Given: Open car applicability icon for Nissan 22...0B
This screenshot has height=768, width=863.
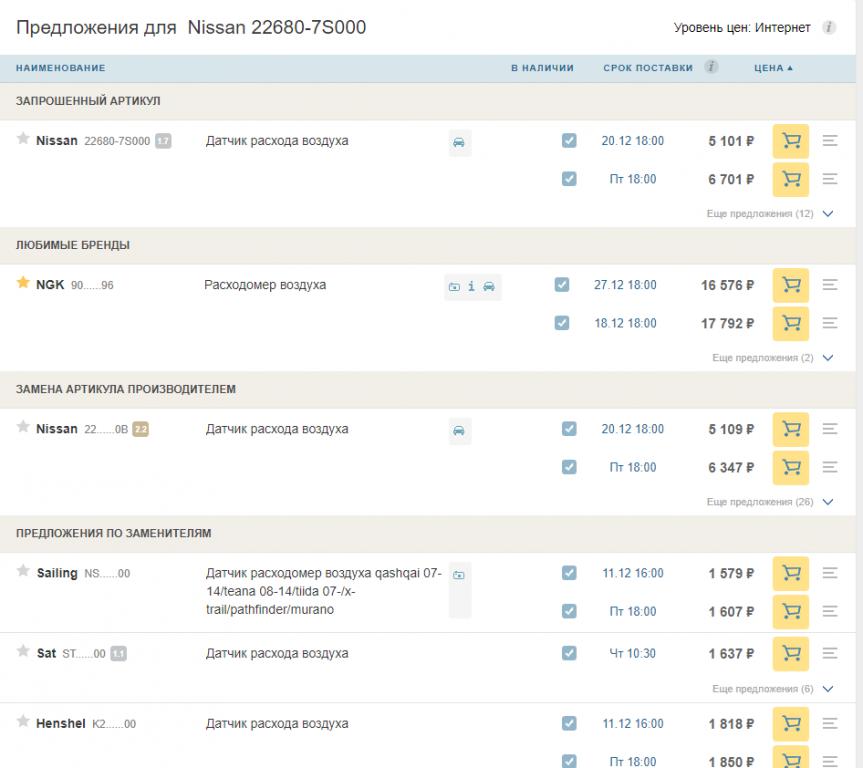Looking at the screenshot, I should point(459,431).
